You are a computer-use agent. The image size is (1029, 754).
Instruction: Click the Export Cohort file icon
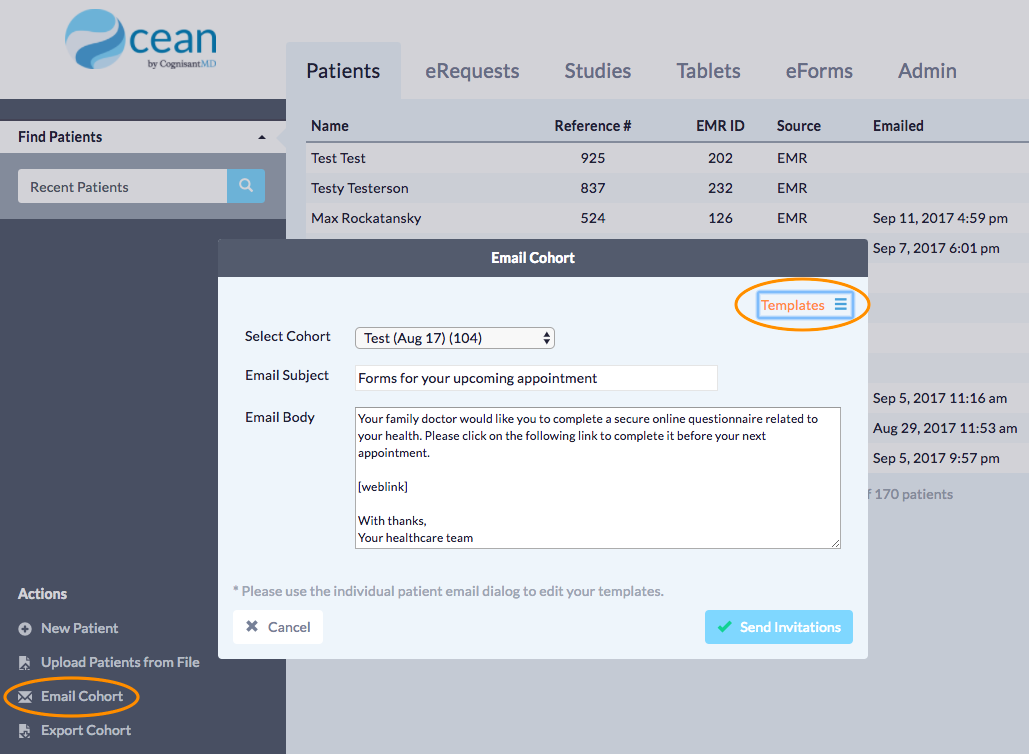click(25, 731)
